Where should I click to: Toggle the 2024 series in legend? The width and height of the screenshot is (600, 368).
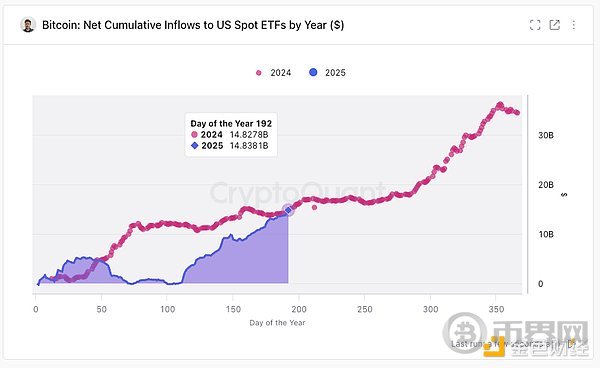(x=274, y=73)
